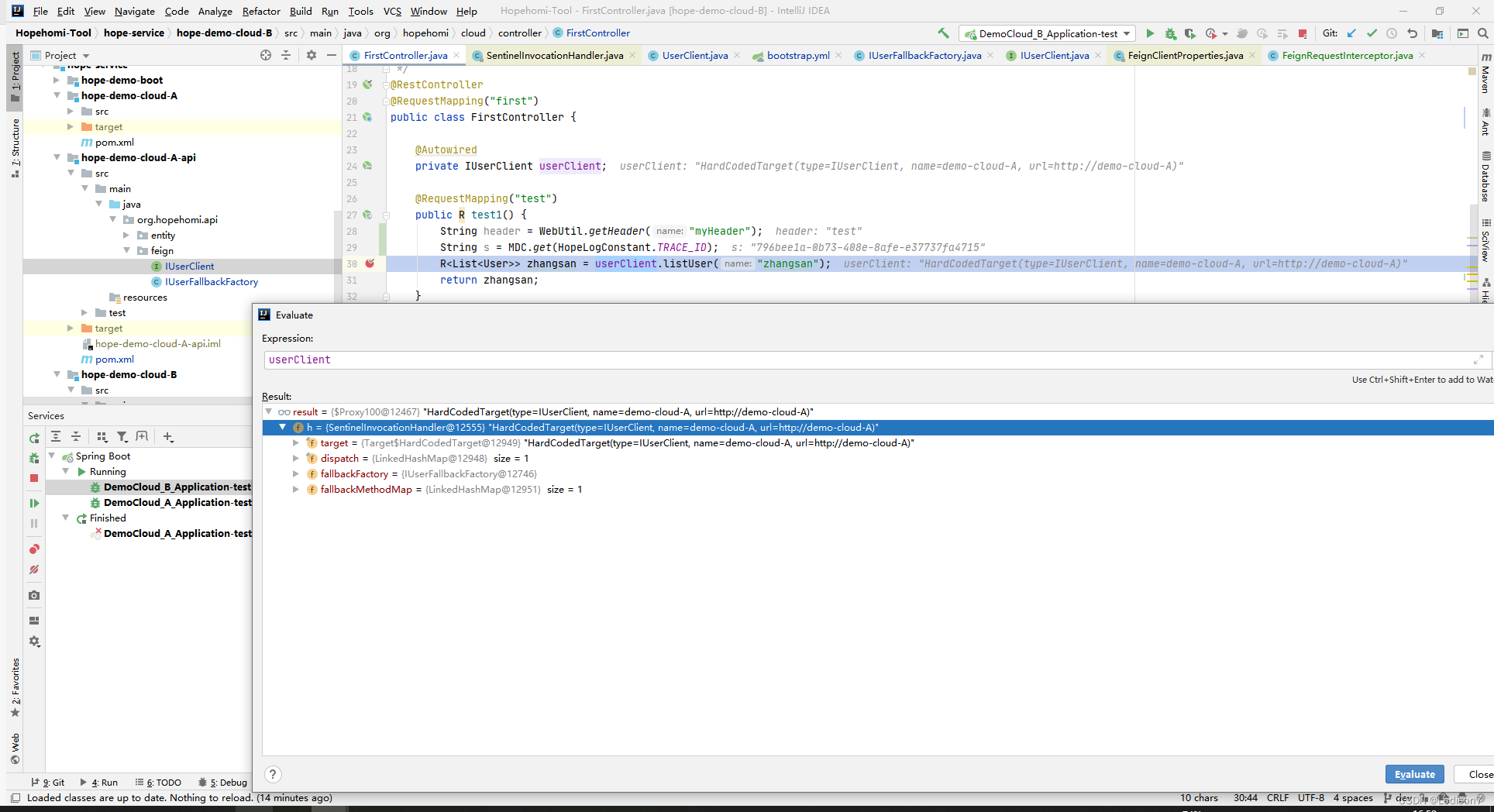1494x812 pixels.
Task: Click the Build project hammer icon
Action: point(943,33)
